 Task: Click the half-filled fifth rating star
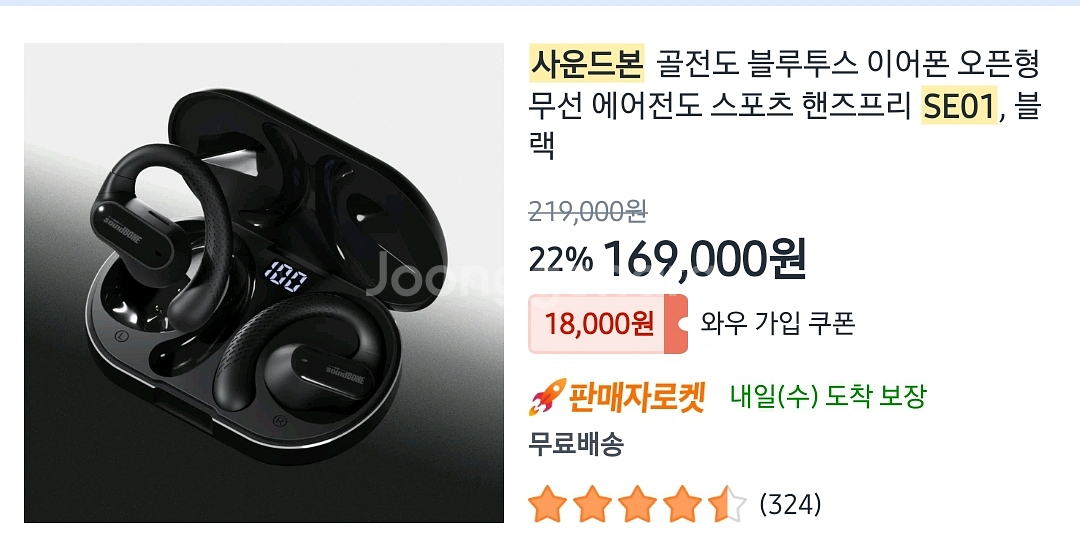[727, 504]
